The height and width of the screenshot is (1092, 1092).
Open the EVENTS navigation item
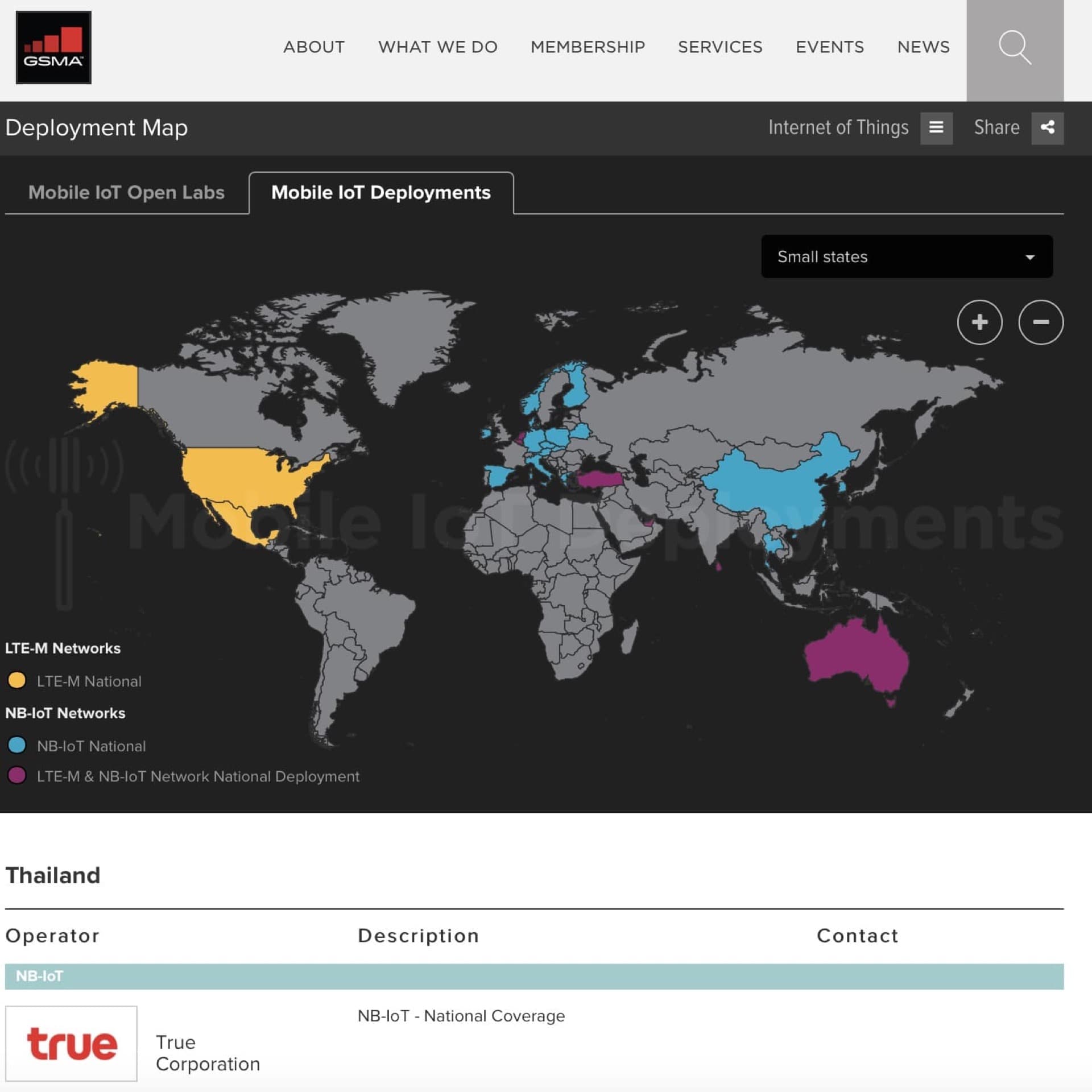(x=830, y=48)
